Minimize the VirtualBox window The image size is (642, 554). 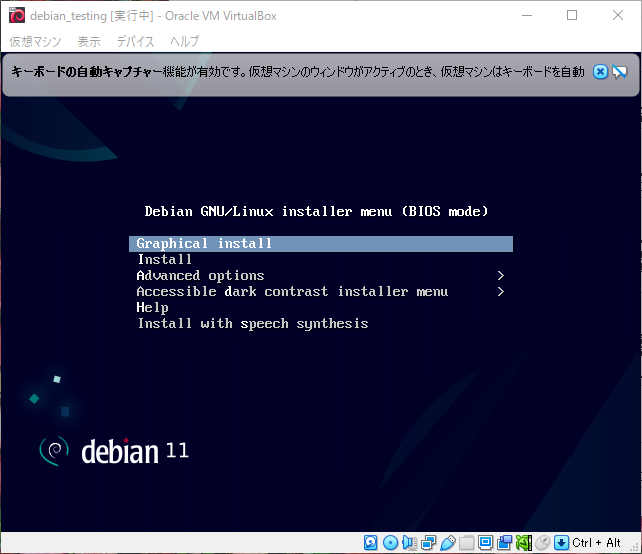[527, 16]
